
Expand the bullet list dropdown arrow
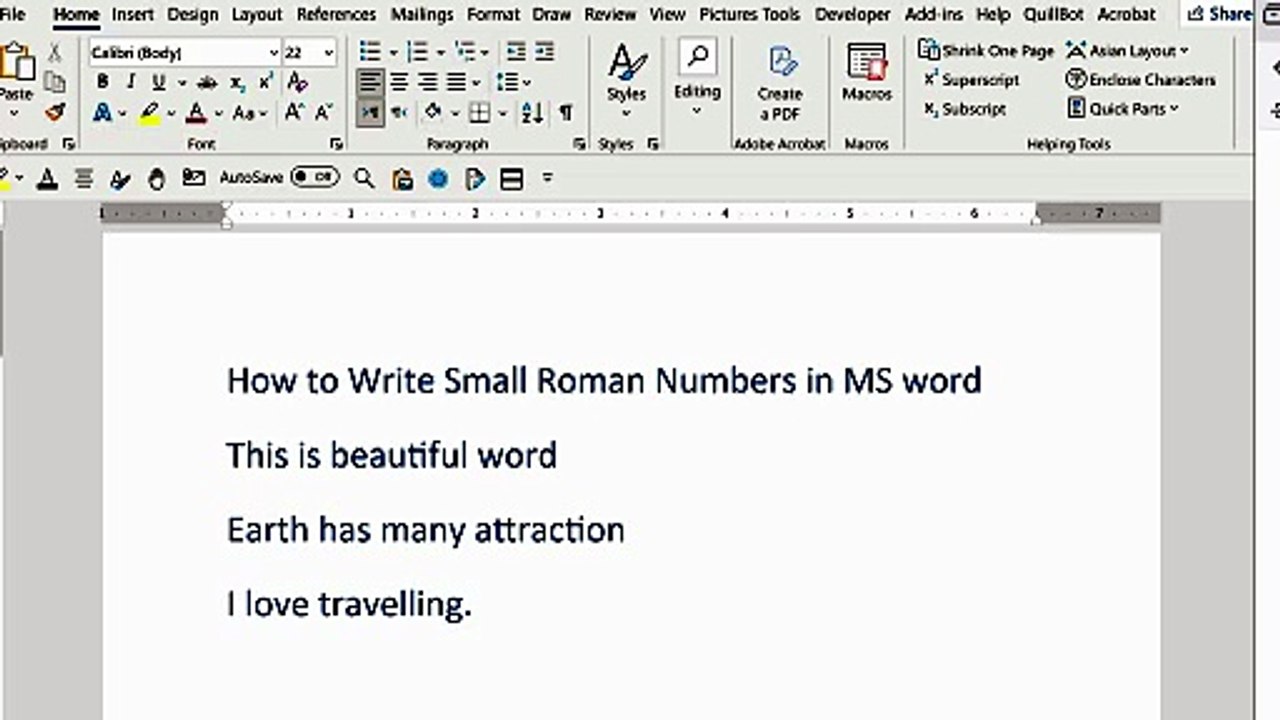pos(393,52)
